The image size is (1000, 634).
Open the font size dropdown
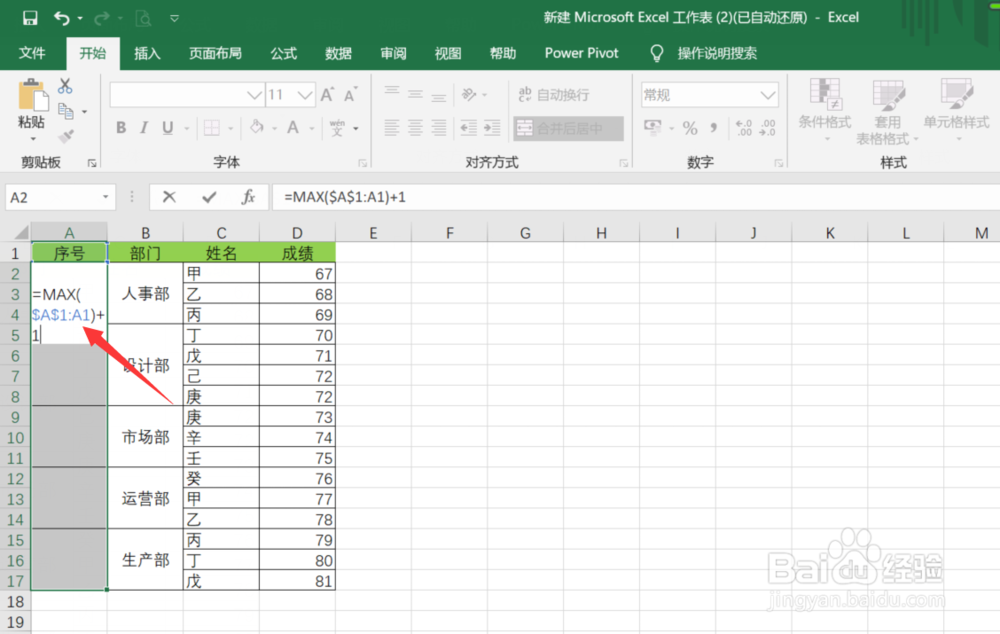(x=303, y=93)
